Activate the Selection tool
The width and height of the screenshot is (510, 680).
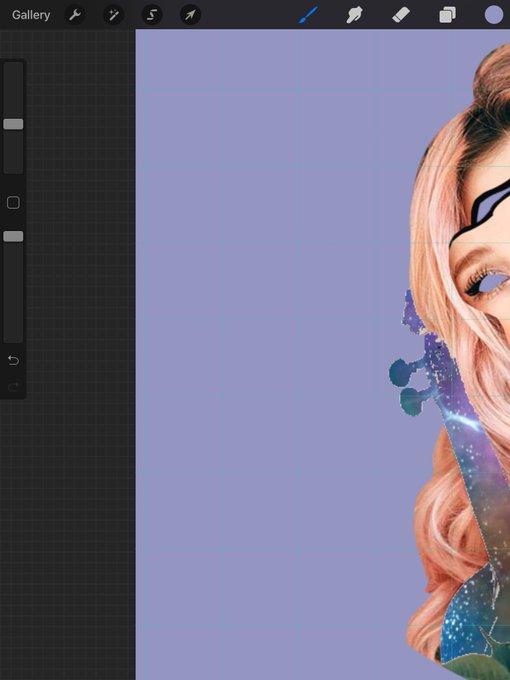point(152,15)
